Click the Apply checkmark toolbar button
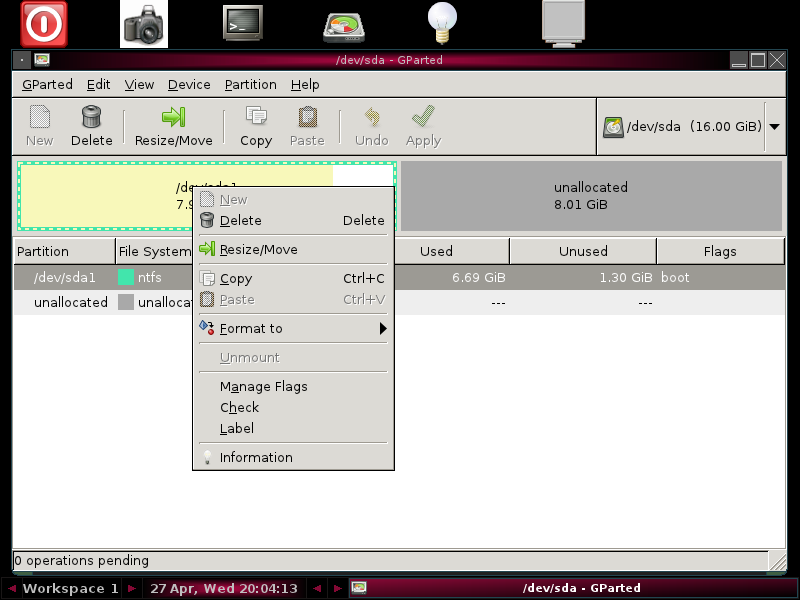800x600 pixels. (x=423, y=126)
